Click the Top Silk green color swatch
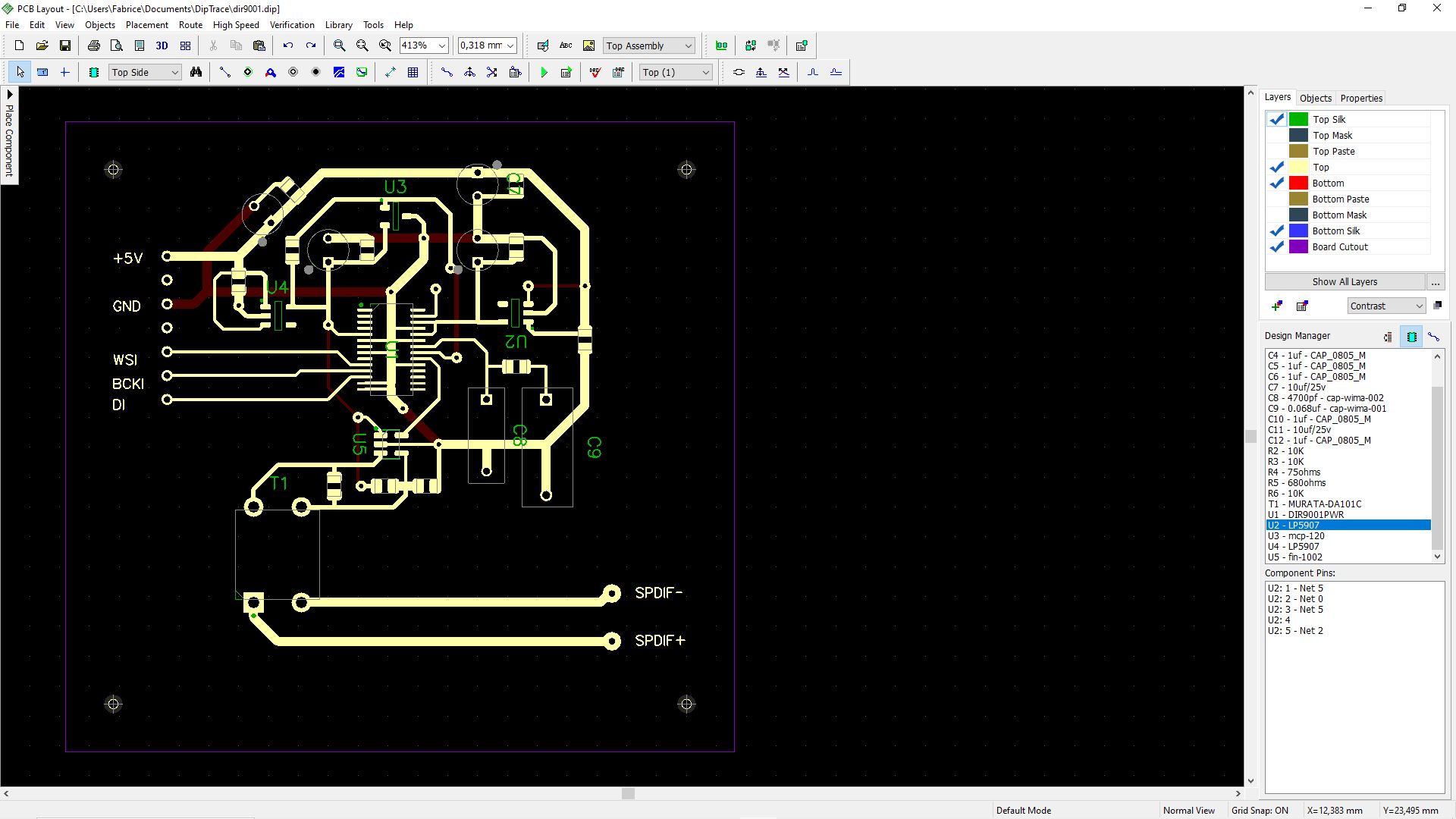Image resolution: width=1456 pixels, height=819 pixels. coord(1298,119)
